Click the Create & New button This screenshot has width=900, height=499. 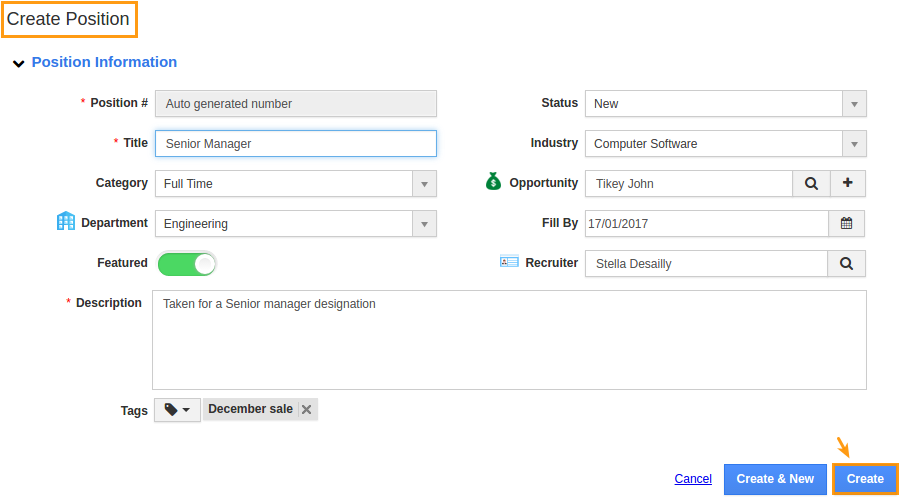(775, 479)
